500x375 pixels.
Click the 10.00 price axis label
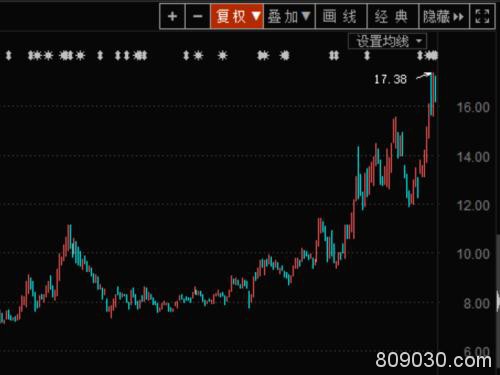[473, 254]
